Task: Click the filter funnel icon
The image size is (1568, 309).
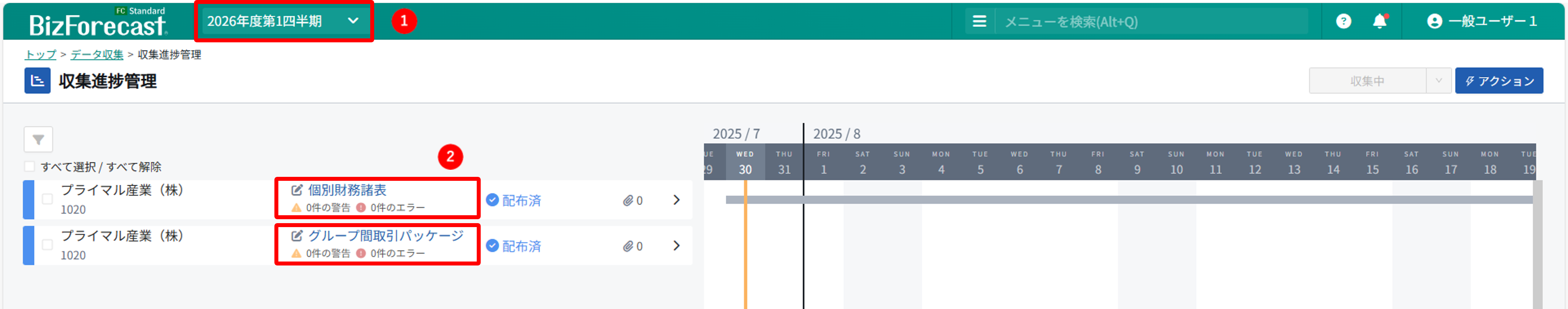Action: [x=38, y=140]
